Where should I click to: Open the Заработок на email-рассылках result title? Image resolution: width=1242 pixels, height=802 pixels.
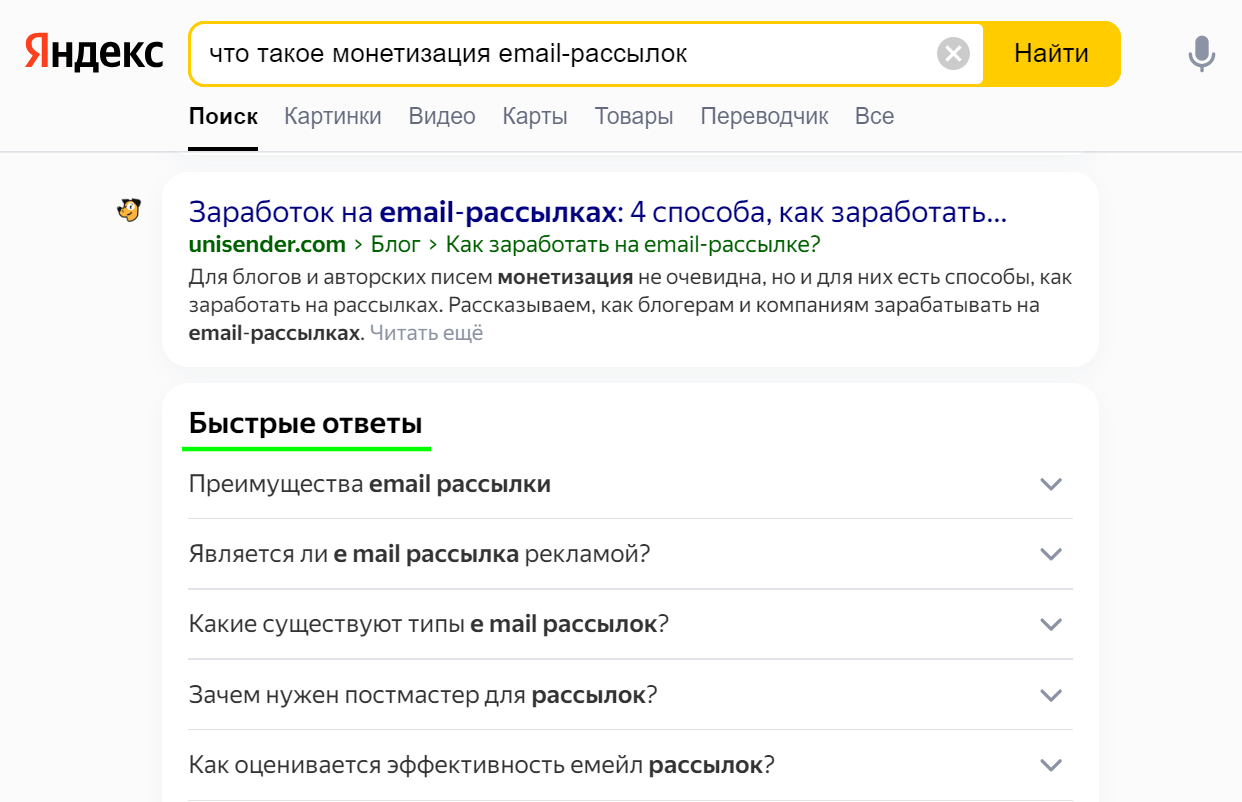(x=597, y=212)
